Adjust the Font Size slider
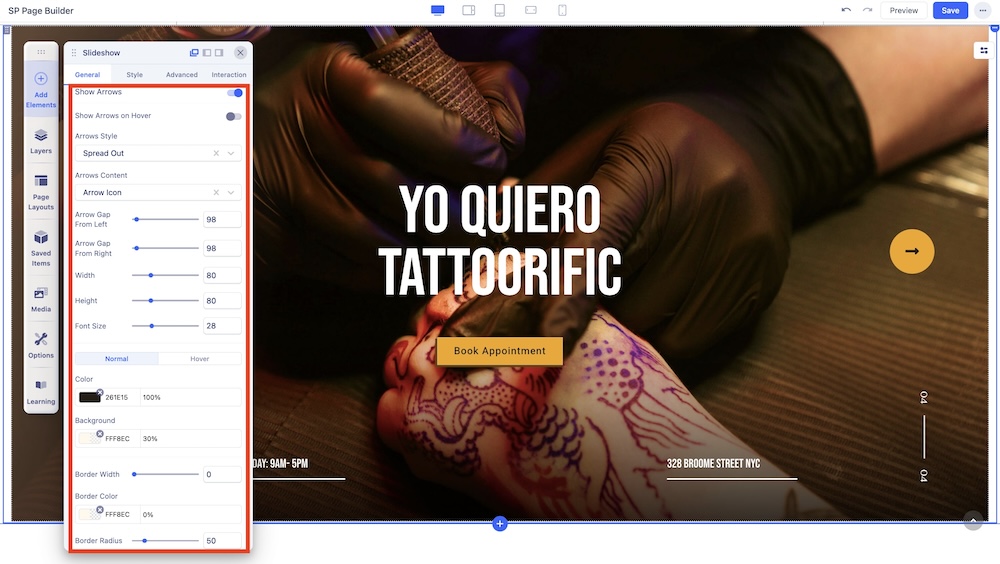1000x564 pixels. (165, 326)
